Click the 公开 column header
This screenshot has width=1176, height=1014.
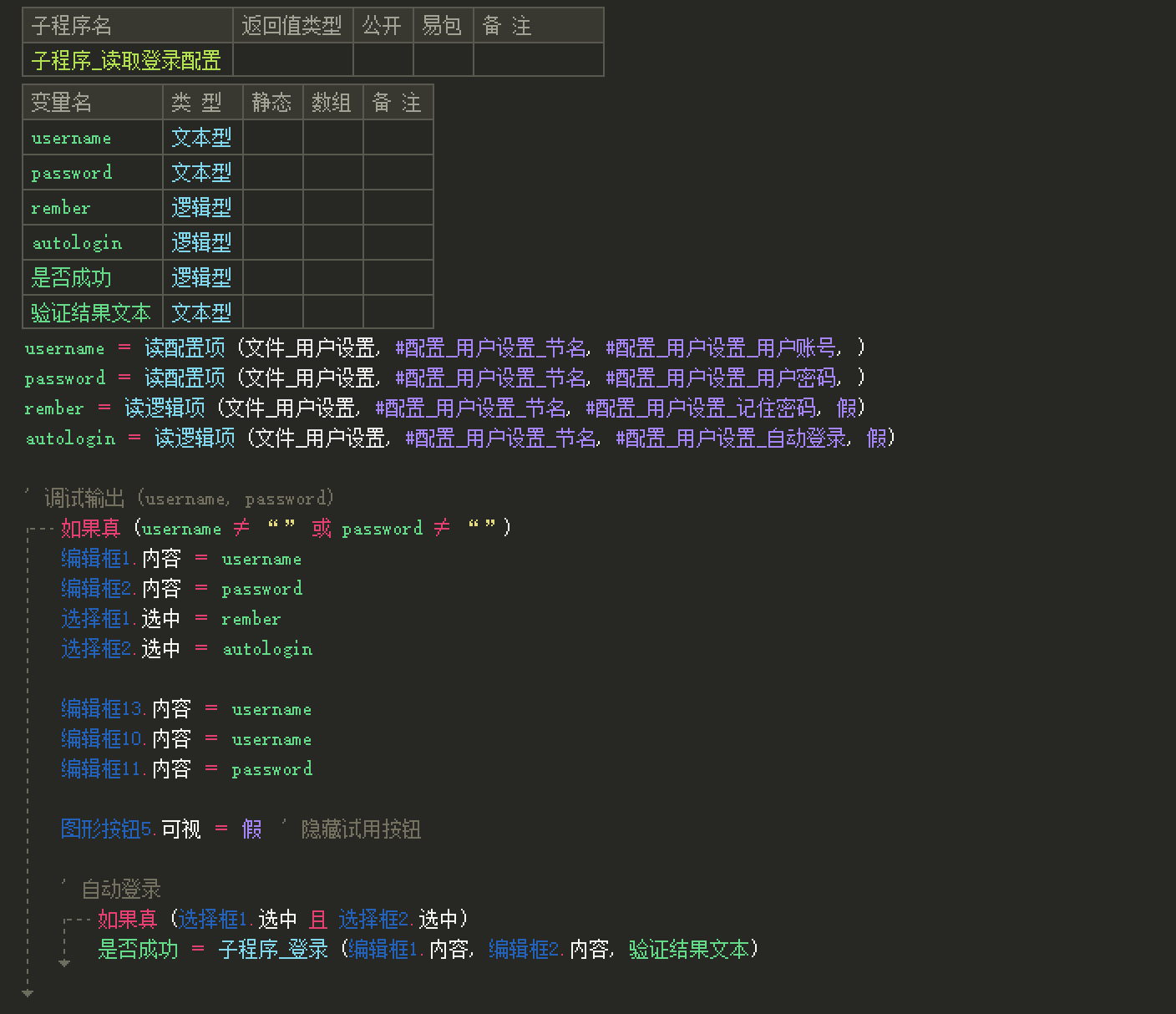(383, 26)
